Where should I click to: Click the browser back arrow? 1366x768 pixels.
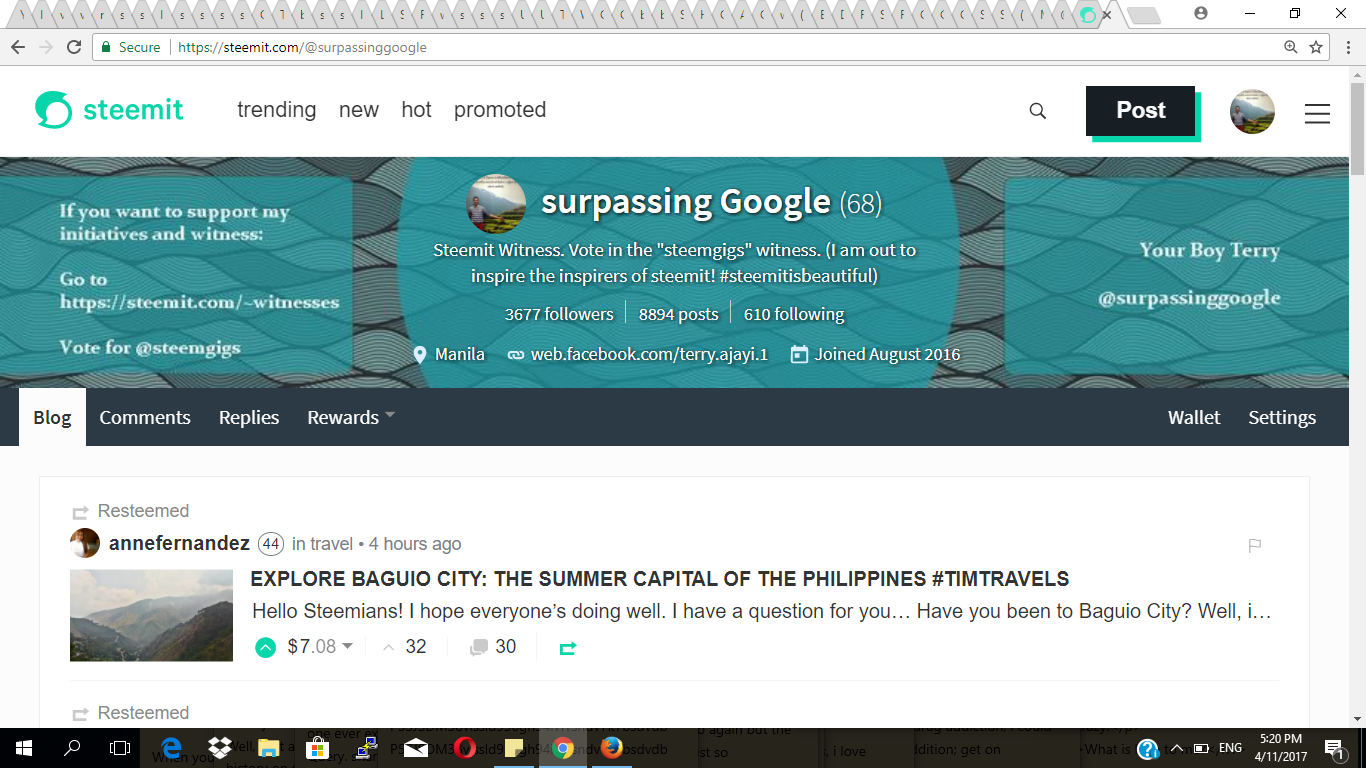coord(18,47)
